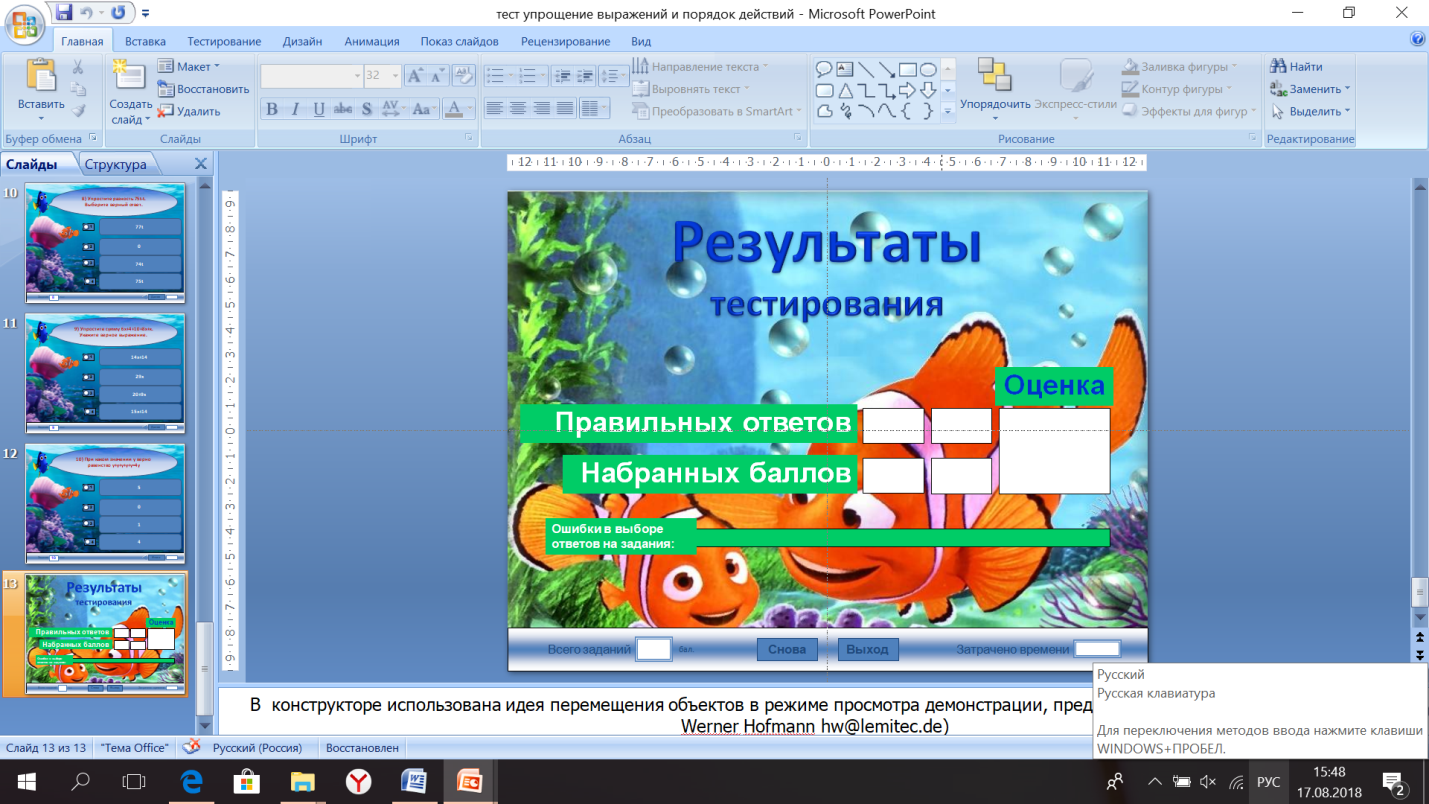Screen dimensions: 1429x804
Task: Select the isosceles triangle shape
Action: click(845, 90)
